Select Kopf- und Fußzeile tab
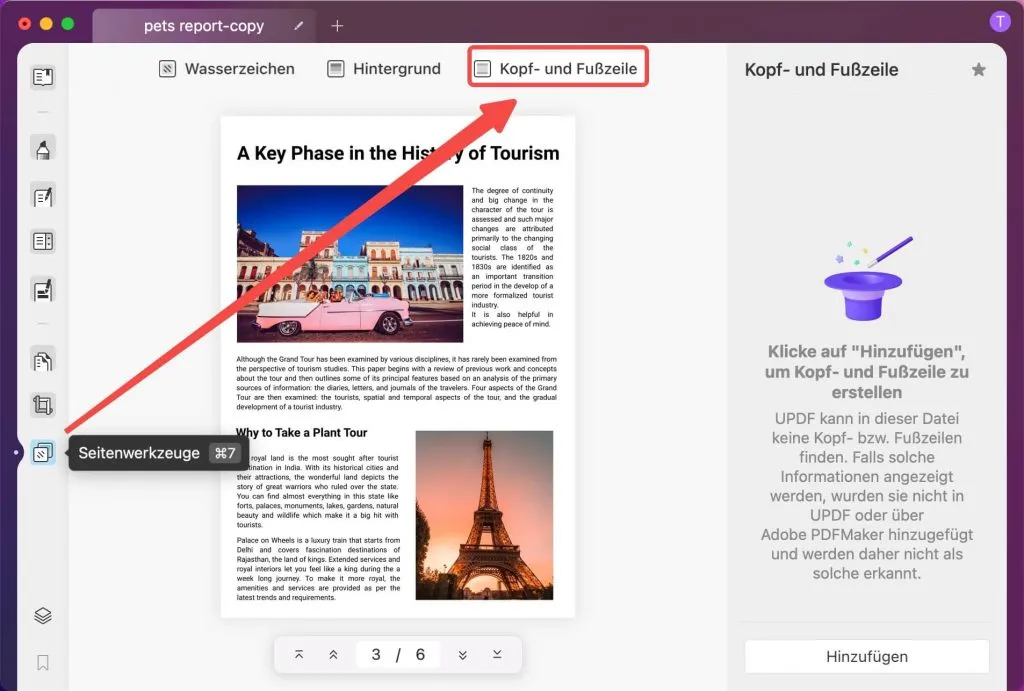The image size is (1024, 691). pos(558,69)
